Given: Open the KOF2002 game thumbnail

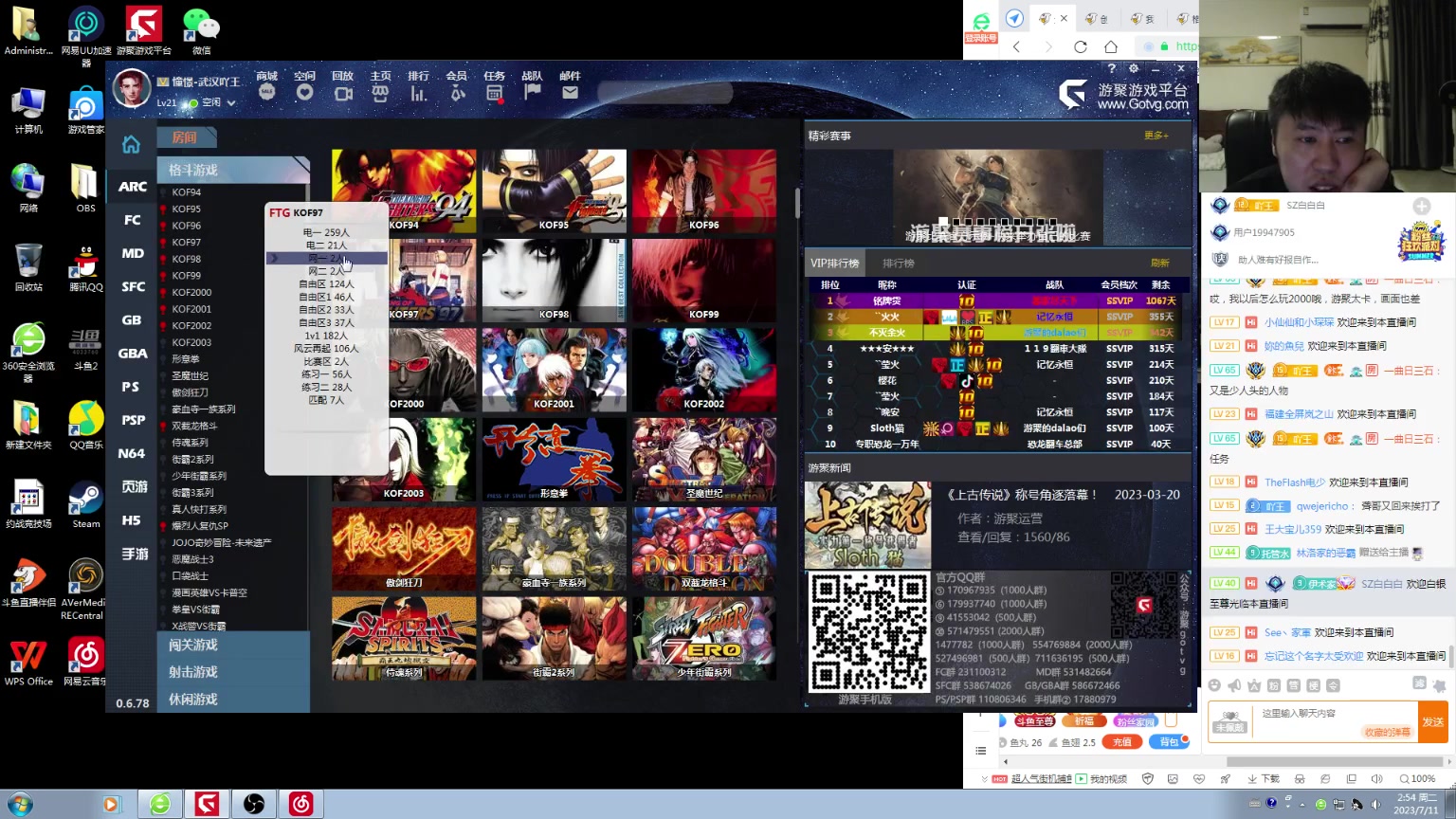Looking at the screenshot, I should [704, 370].
